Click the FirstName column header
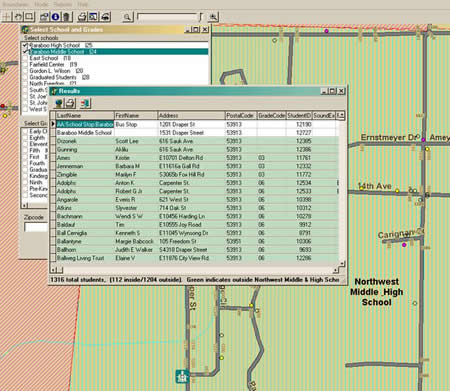Screen dimensions: 450x391 [136, 115]
